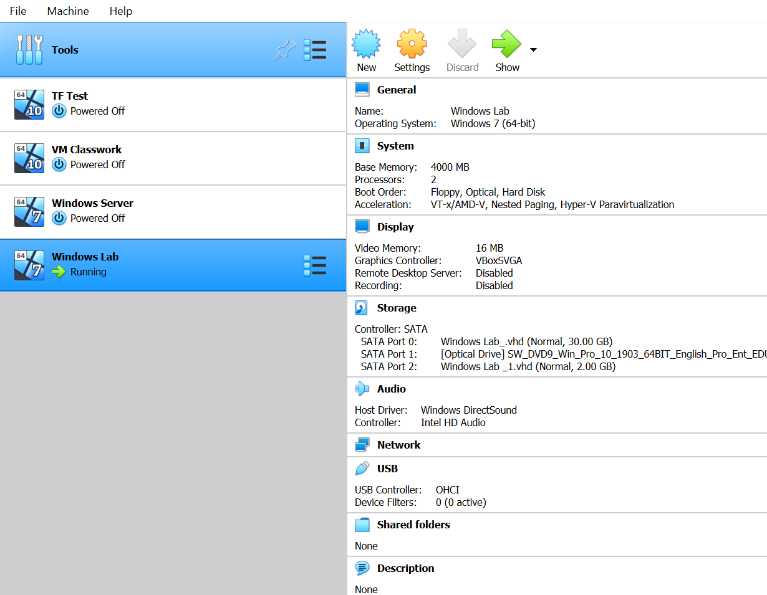Click VM Classwork Powered Off power icon

(59, 164)
